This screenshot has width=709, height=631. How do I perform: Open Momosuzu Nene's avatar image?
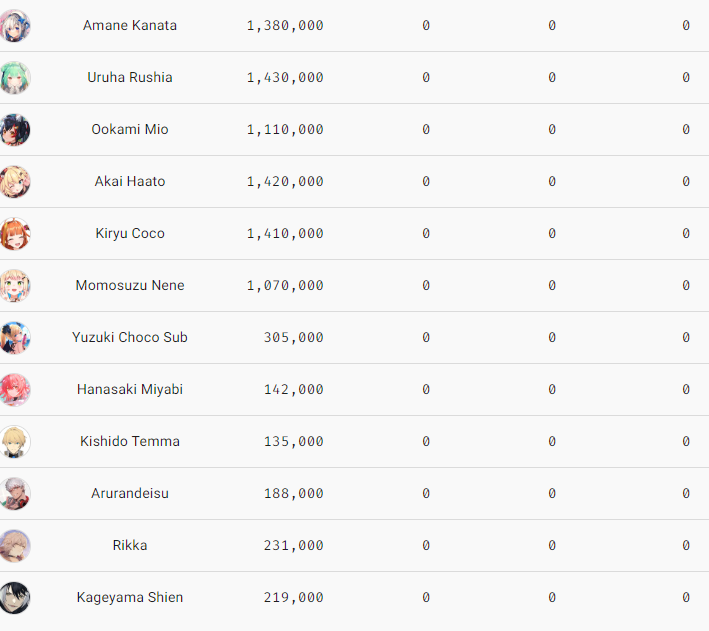(x=15, y=286)
